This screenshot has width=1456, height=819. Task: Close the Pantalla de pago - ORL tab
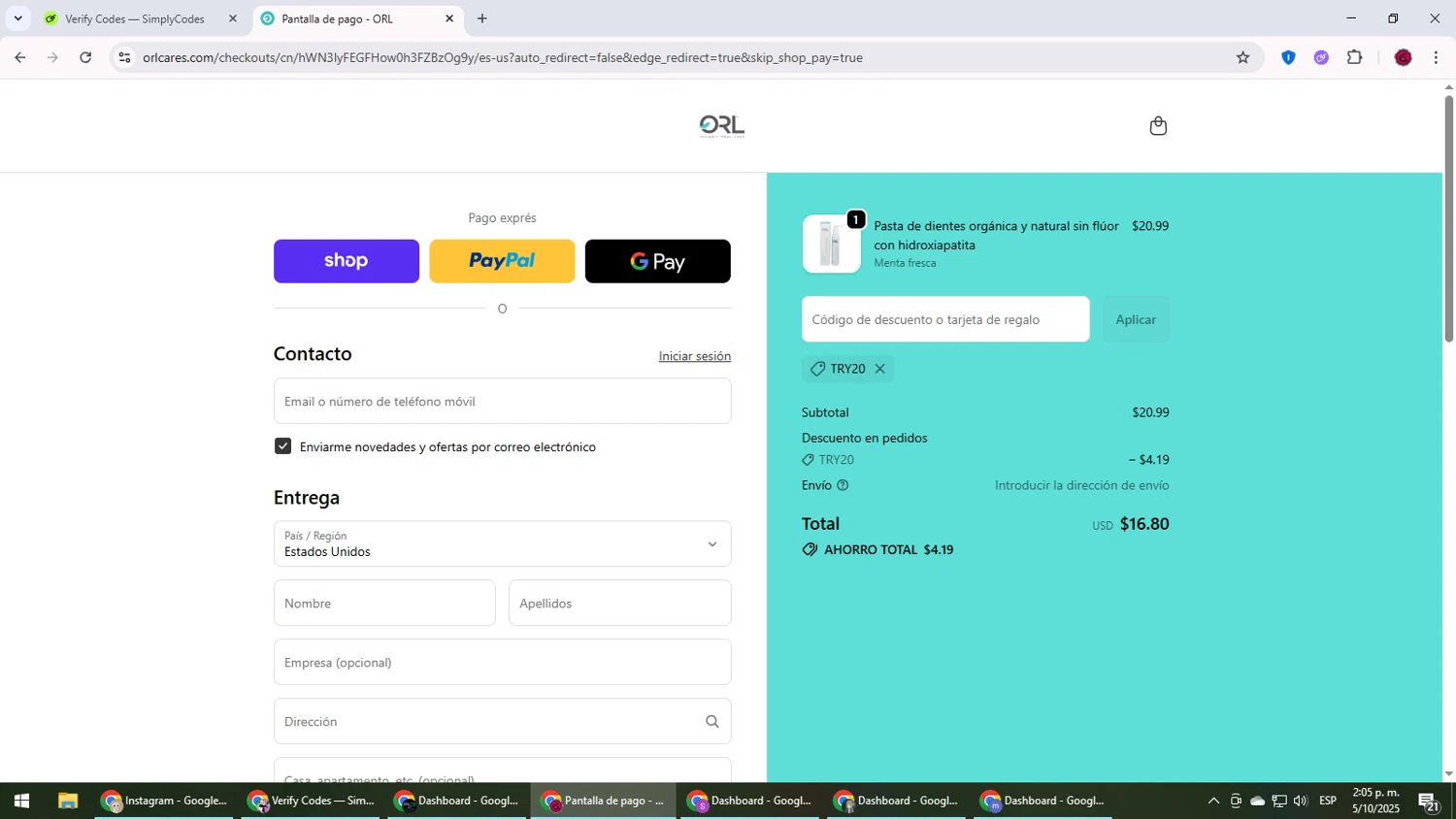click(449, 18)
